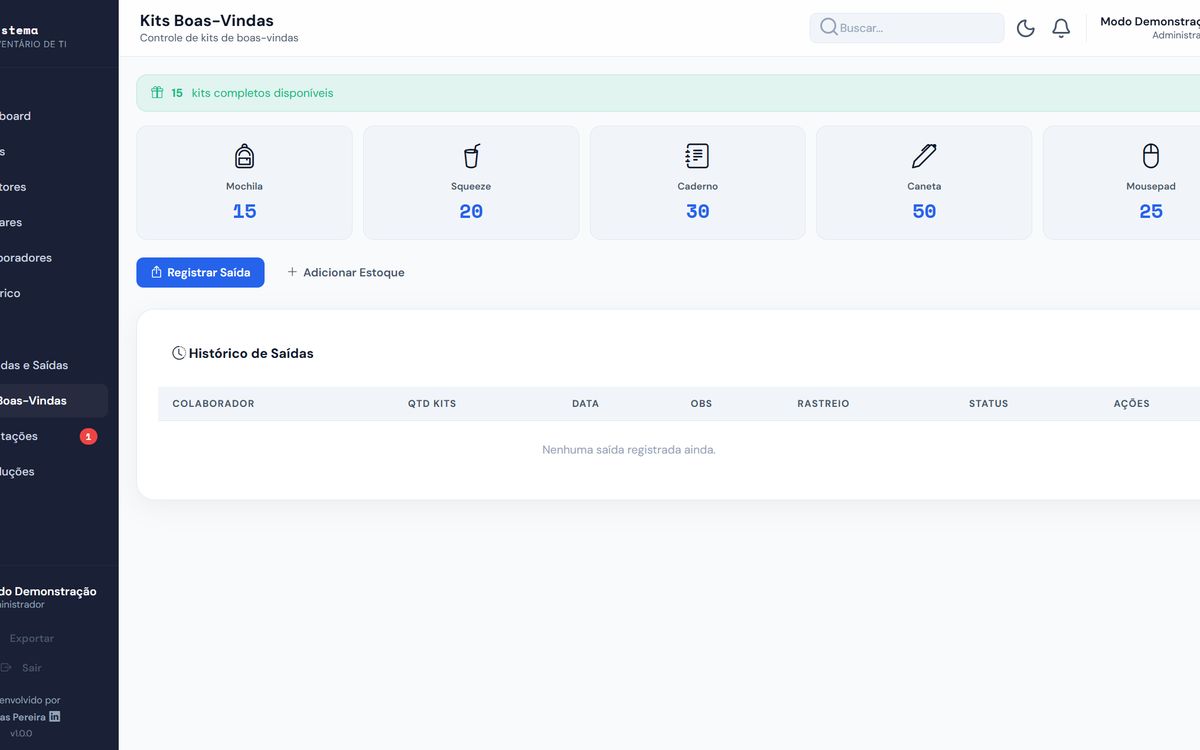Click the red notification badge showing 1

(x=88, y=436)
